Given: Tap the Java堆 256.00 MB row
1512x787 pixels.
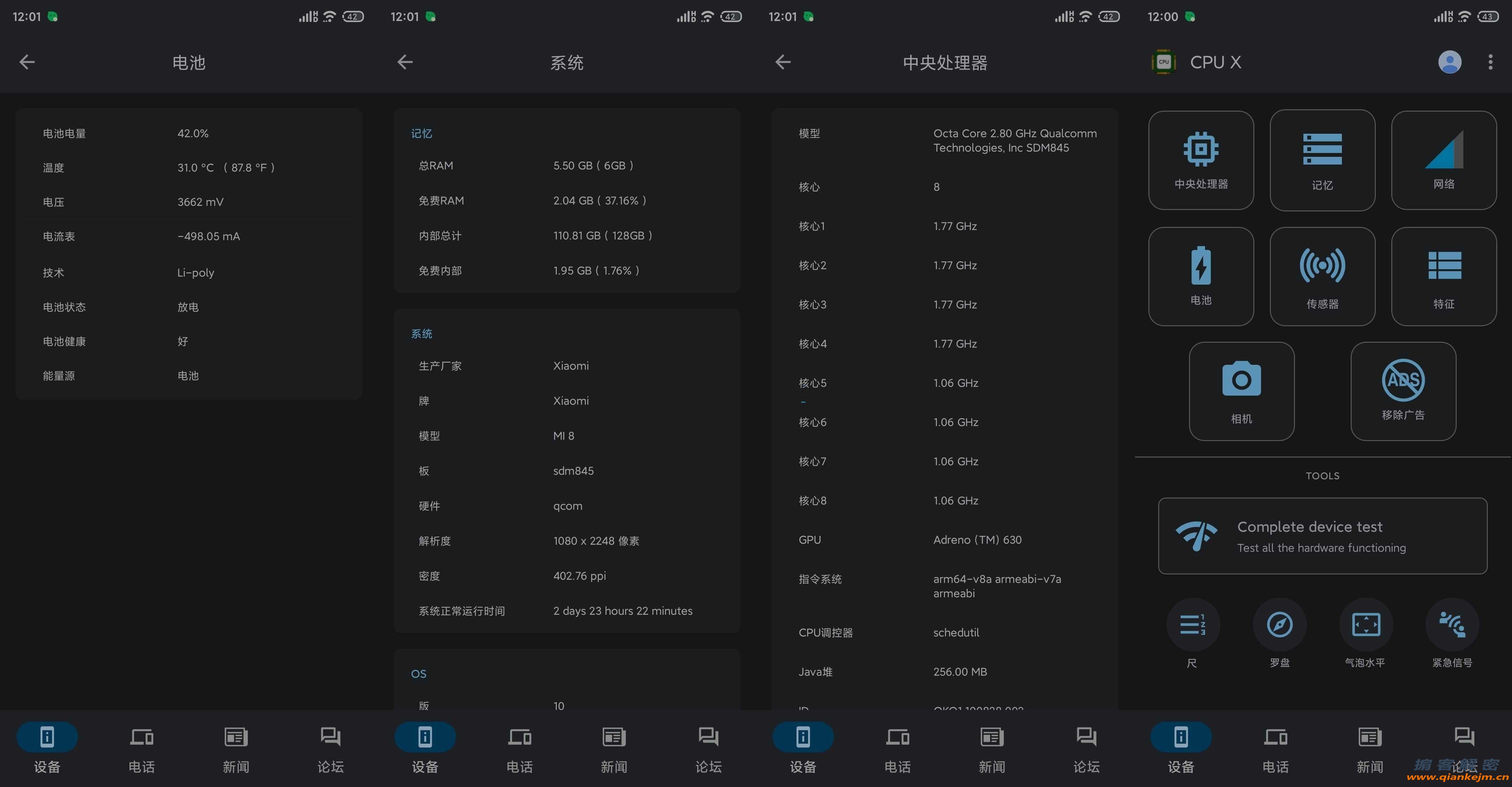Looking at the screenshot, I should 944,672.
